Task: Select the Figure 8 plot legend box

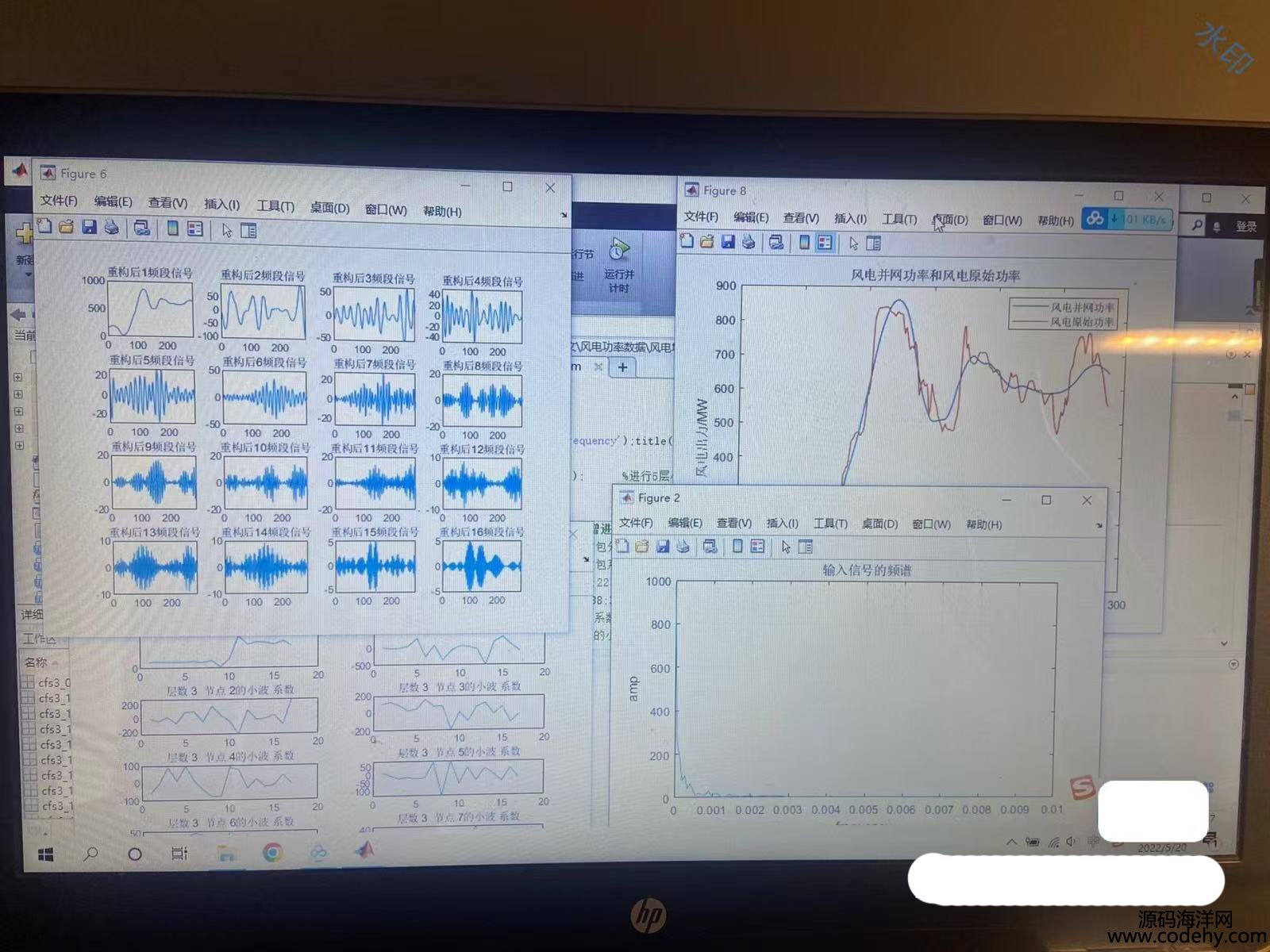Action: 1063,314
